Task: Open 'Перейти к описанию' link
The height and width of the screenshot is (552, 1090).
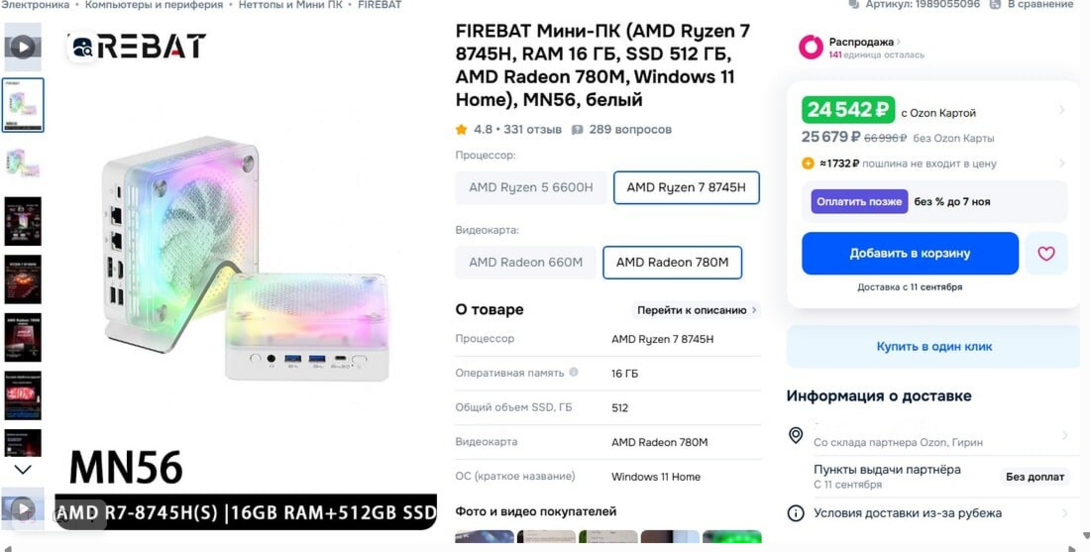Action: (696, 310)
